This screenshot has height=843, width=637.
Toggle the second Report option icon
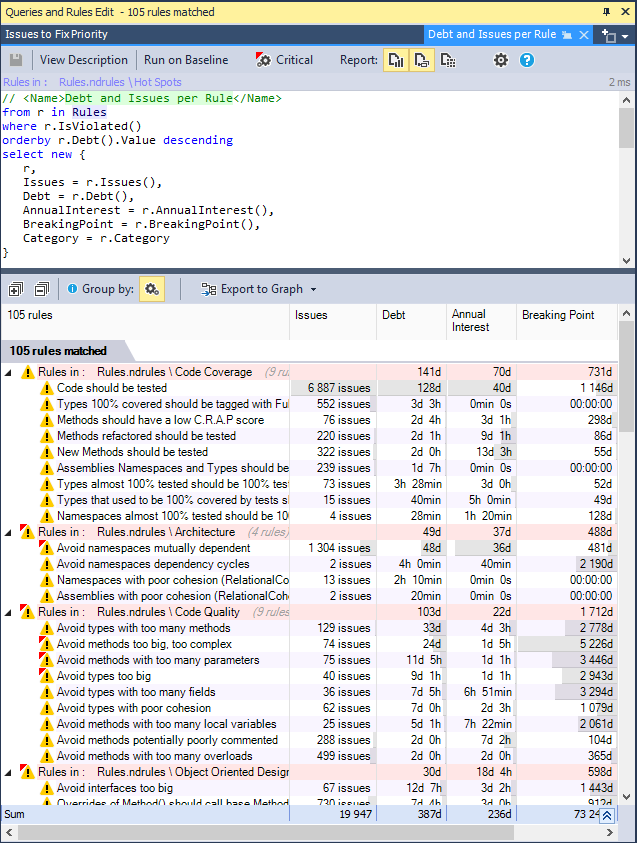422,60
